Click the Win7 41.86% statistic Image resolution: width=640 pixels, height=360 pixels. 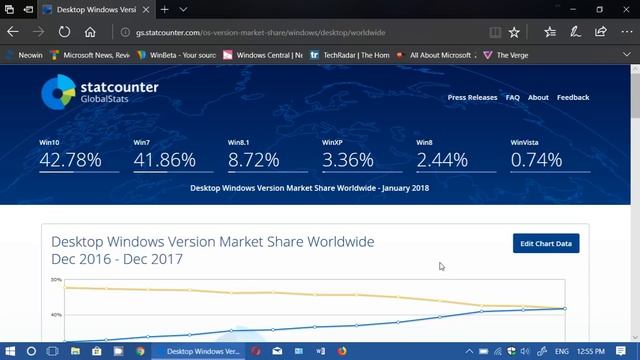(173, 155)
